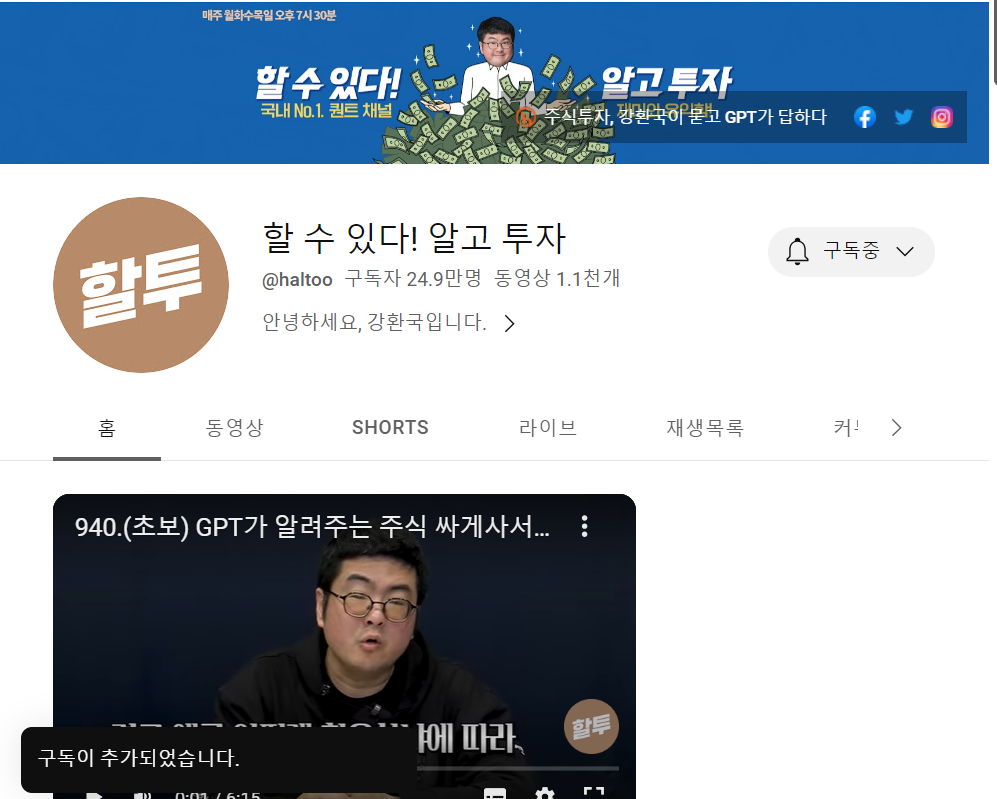Click the 할 수 있다! 알고 투자 channel banner

point(494,83)
